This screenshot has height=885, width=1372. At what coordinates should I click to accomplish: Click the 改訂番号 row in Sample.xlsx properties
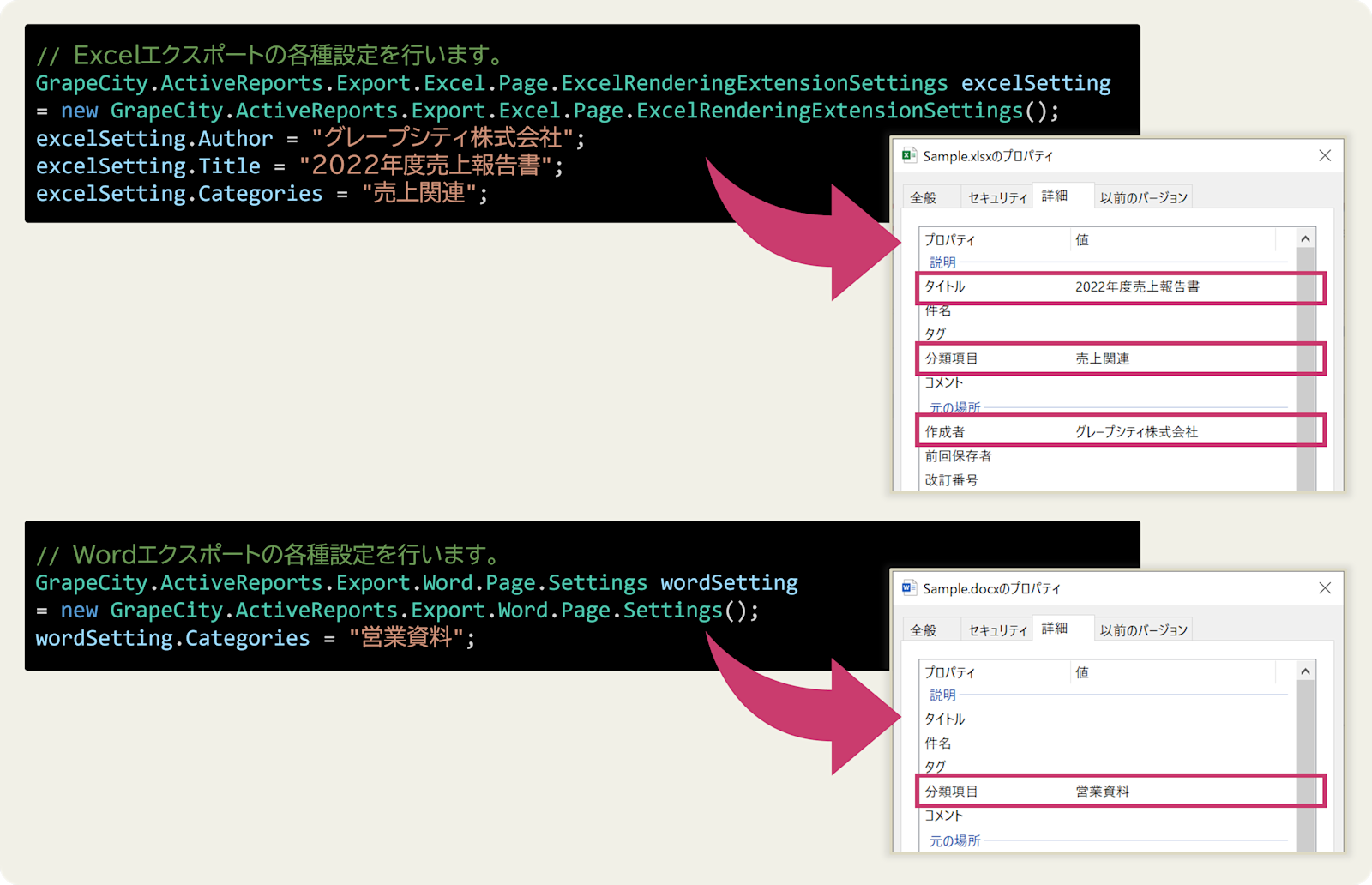click(1108, 479)
